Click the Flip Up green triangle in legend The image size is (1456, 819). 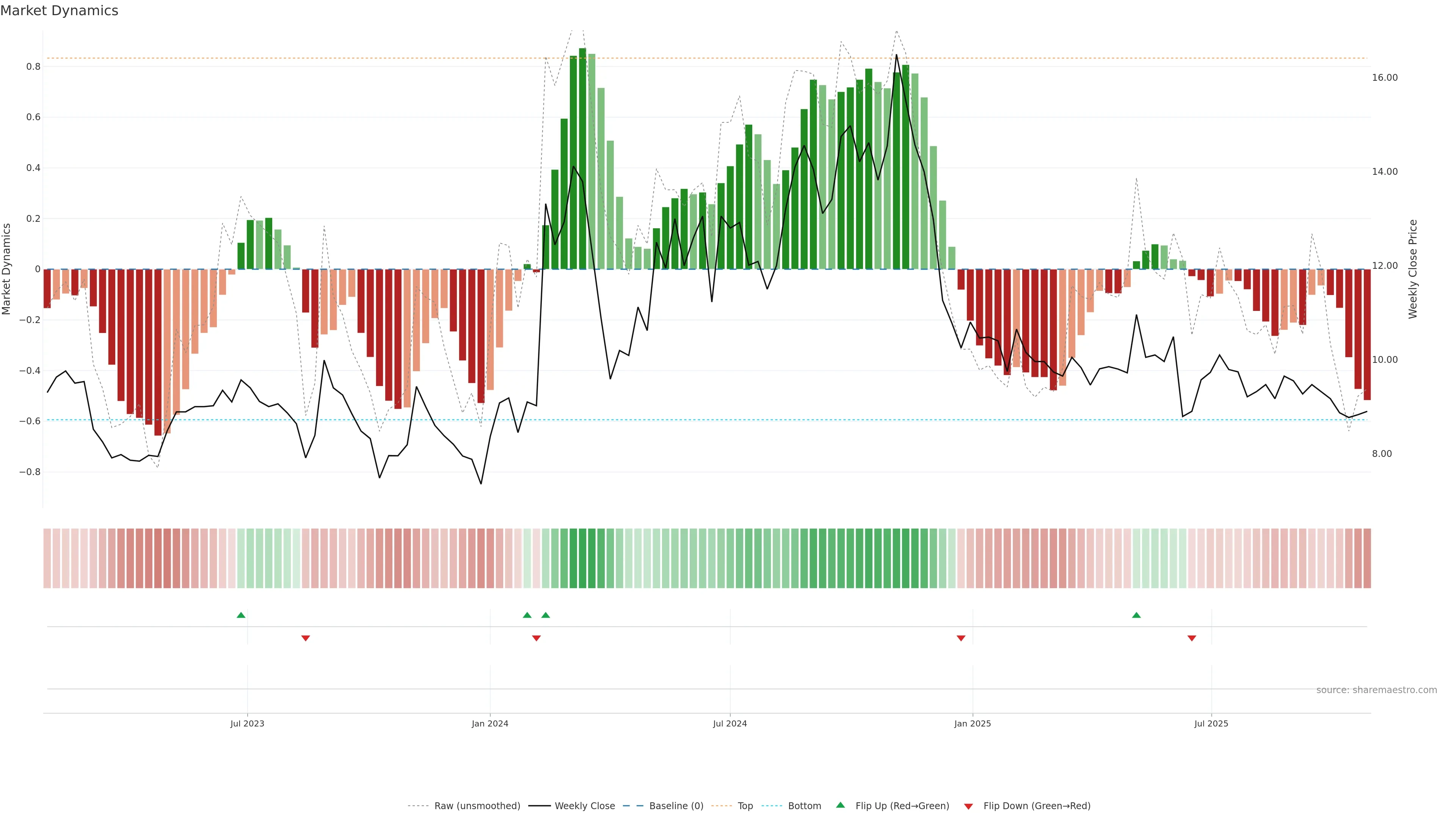[x=841, y=805]
